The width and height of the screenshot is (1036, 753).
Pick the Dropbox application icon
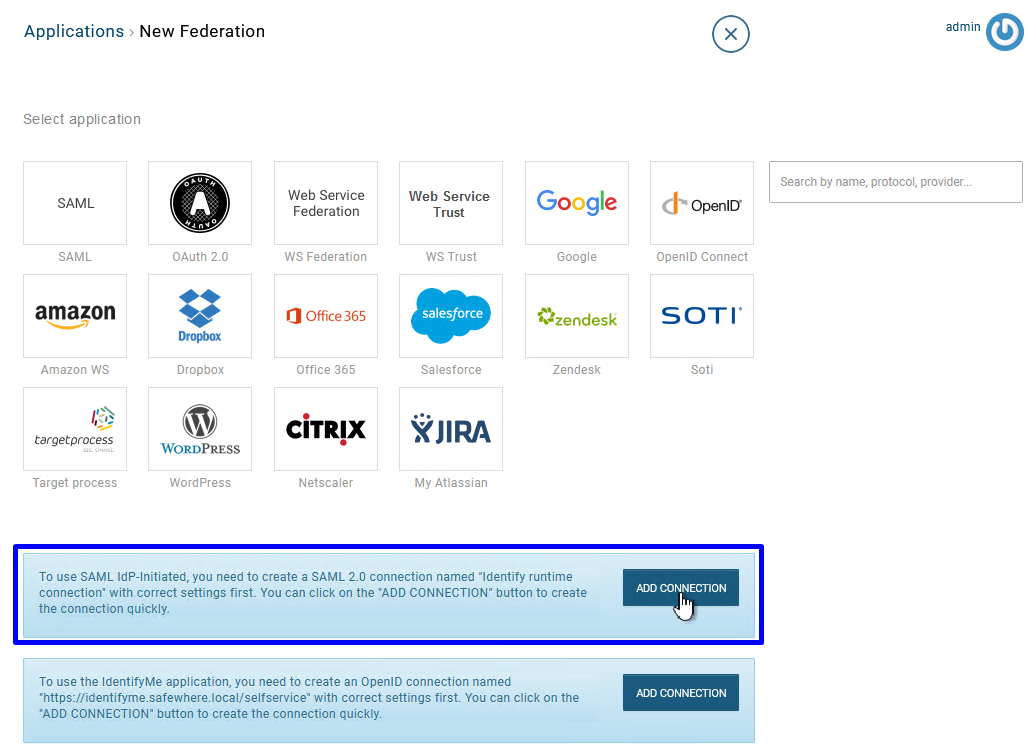(x=200, y=316)
